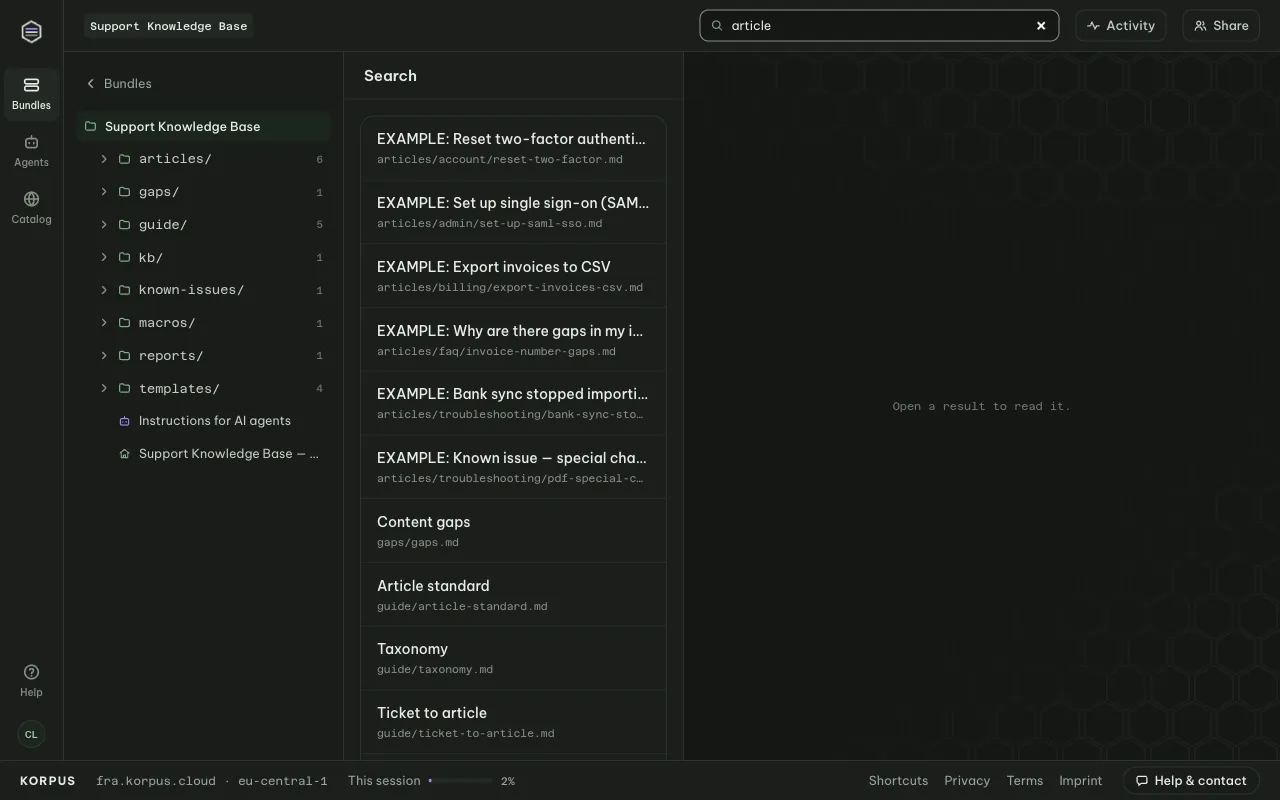Open result 'EXAMPLE: Reset two-factor authenti…'
Screen dimensions: 1280x800
tap(513, 148)
